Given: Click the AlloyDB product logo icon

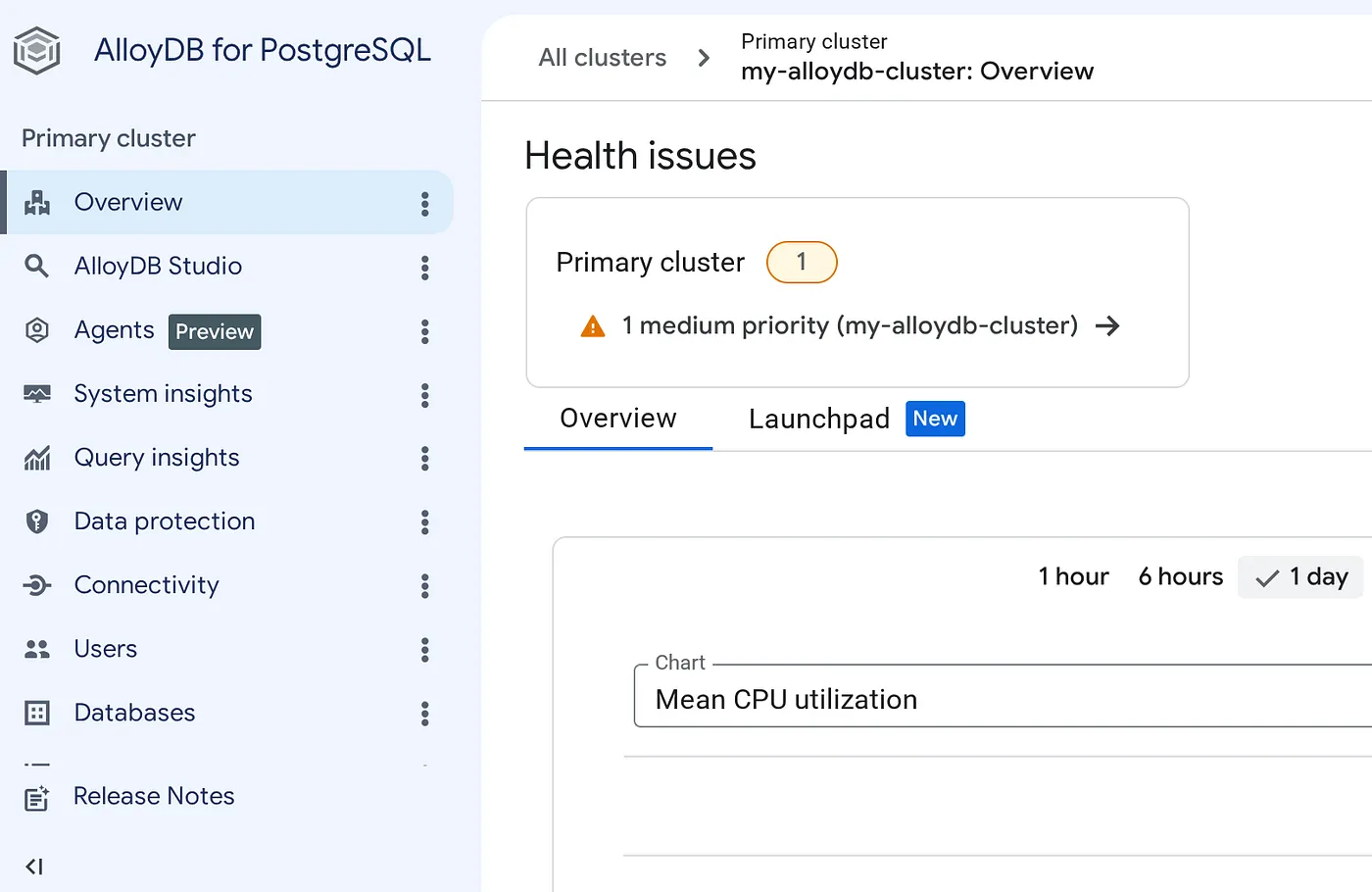Looking at the screenshot, I should 37,50.
